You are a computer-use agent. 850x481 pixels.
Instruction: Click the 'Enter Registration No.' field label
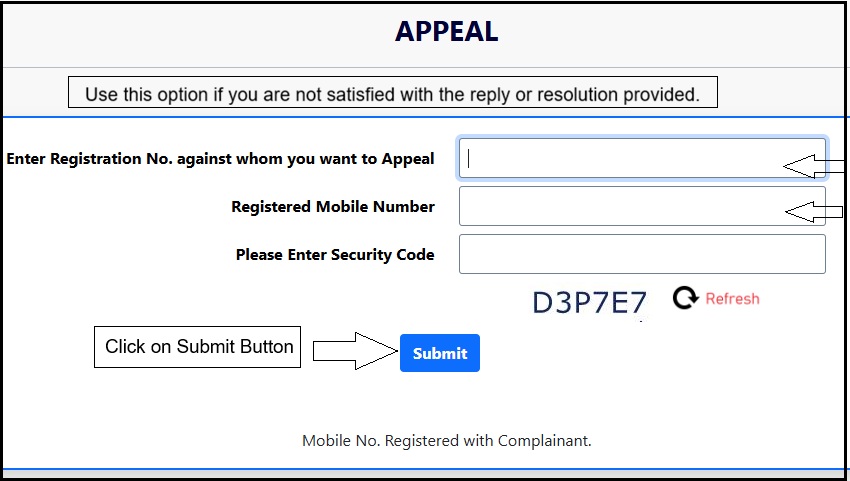pyautogui.click(x=220, y=159)
